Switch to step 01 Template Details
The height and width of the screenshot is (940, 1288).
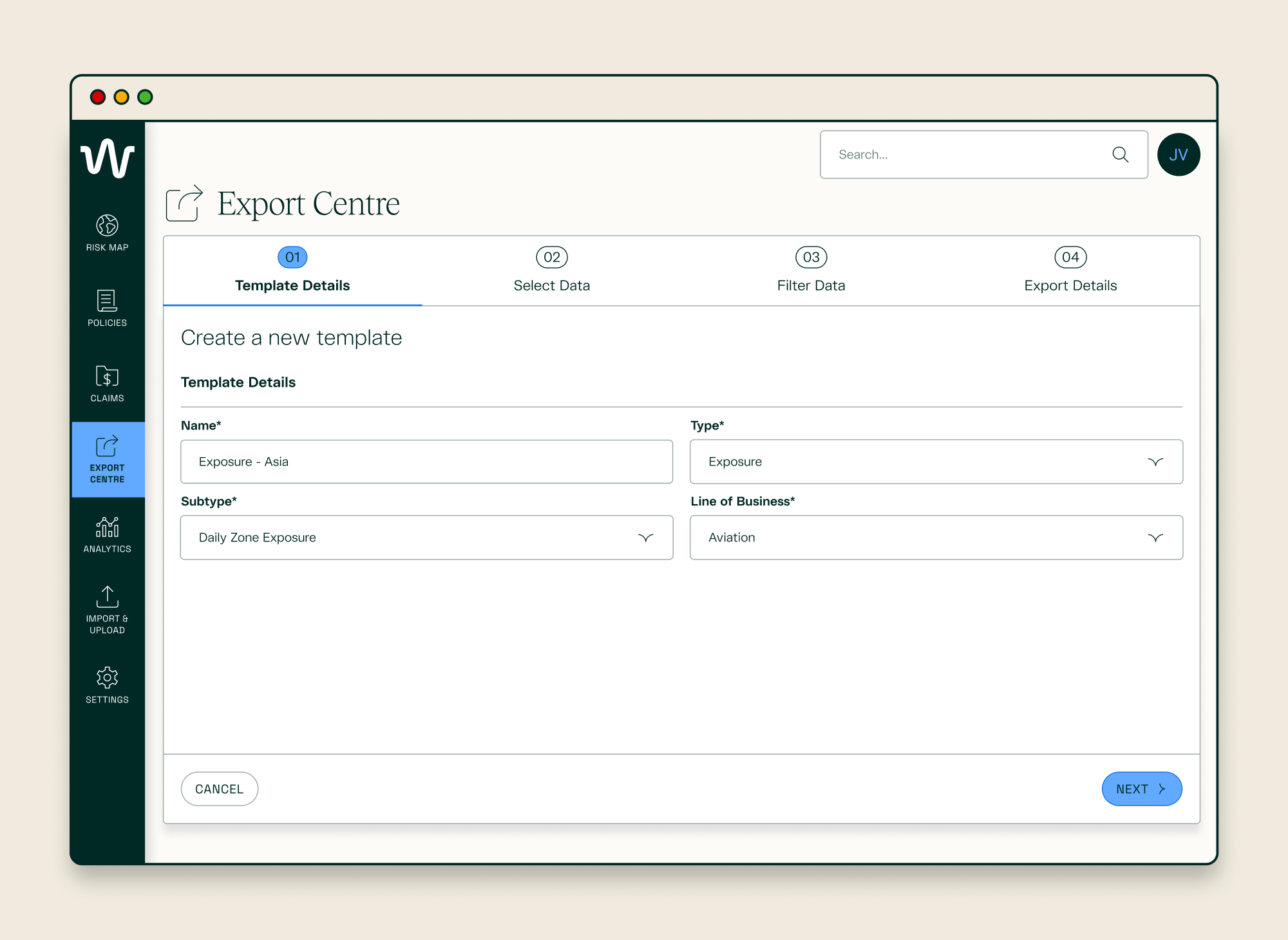pyautogui.click(x=292, y=270)
